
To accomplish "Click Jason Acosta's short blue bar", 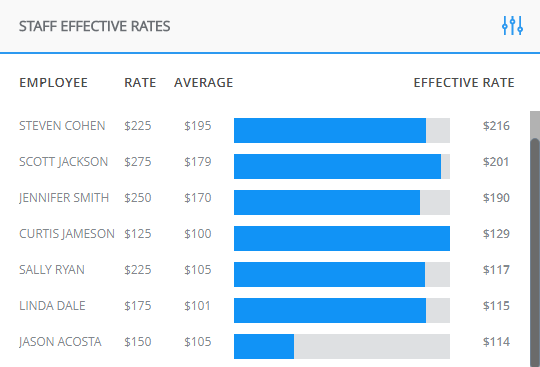I will point(264,346).
